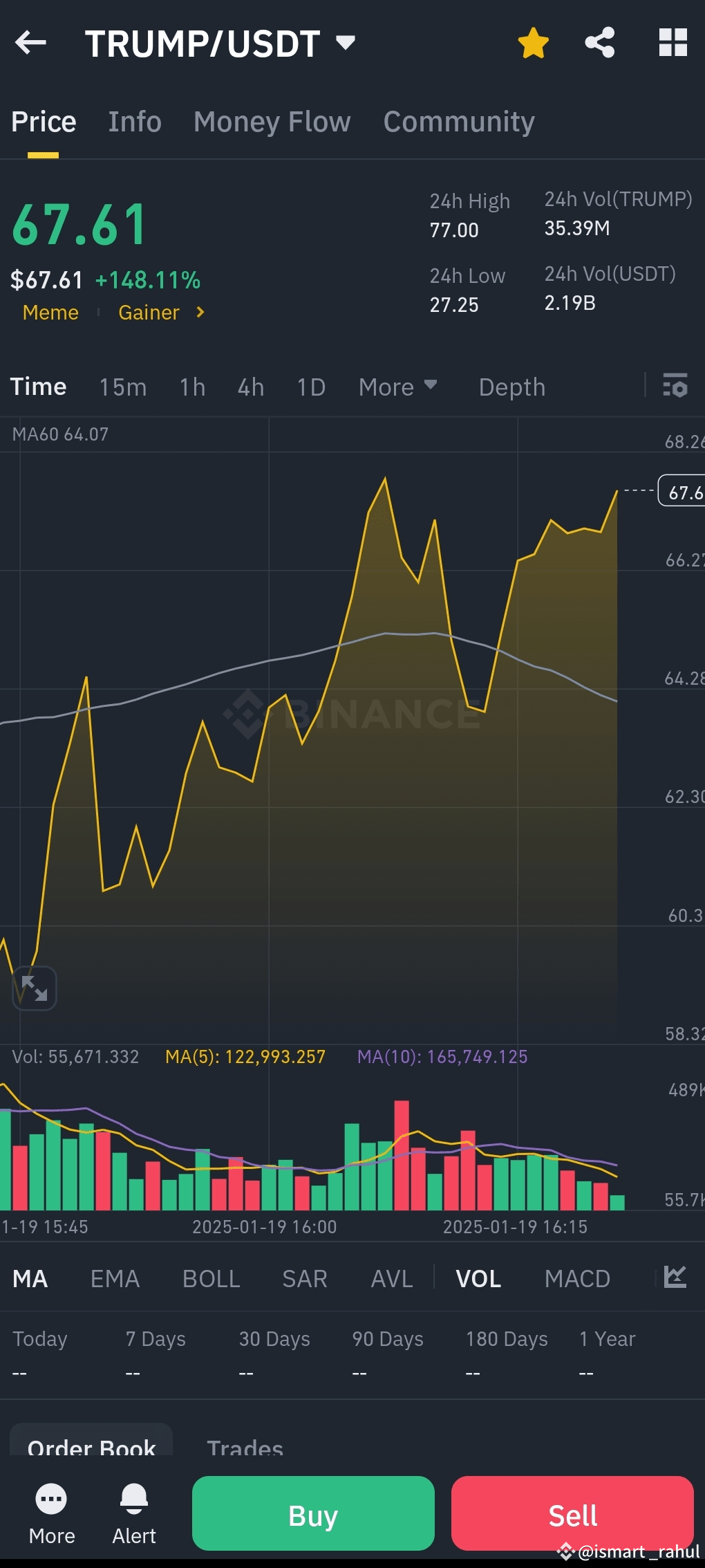The image size is (705, 1568).
Task: Select the Time chart interval
Action: [x=38, y=387]
